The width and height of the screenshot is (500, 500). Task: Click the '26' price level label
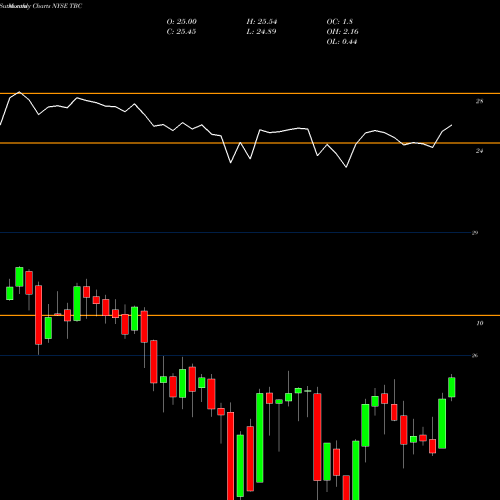tap(475, 356)
